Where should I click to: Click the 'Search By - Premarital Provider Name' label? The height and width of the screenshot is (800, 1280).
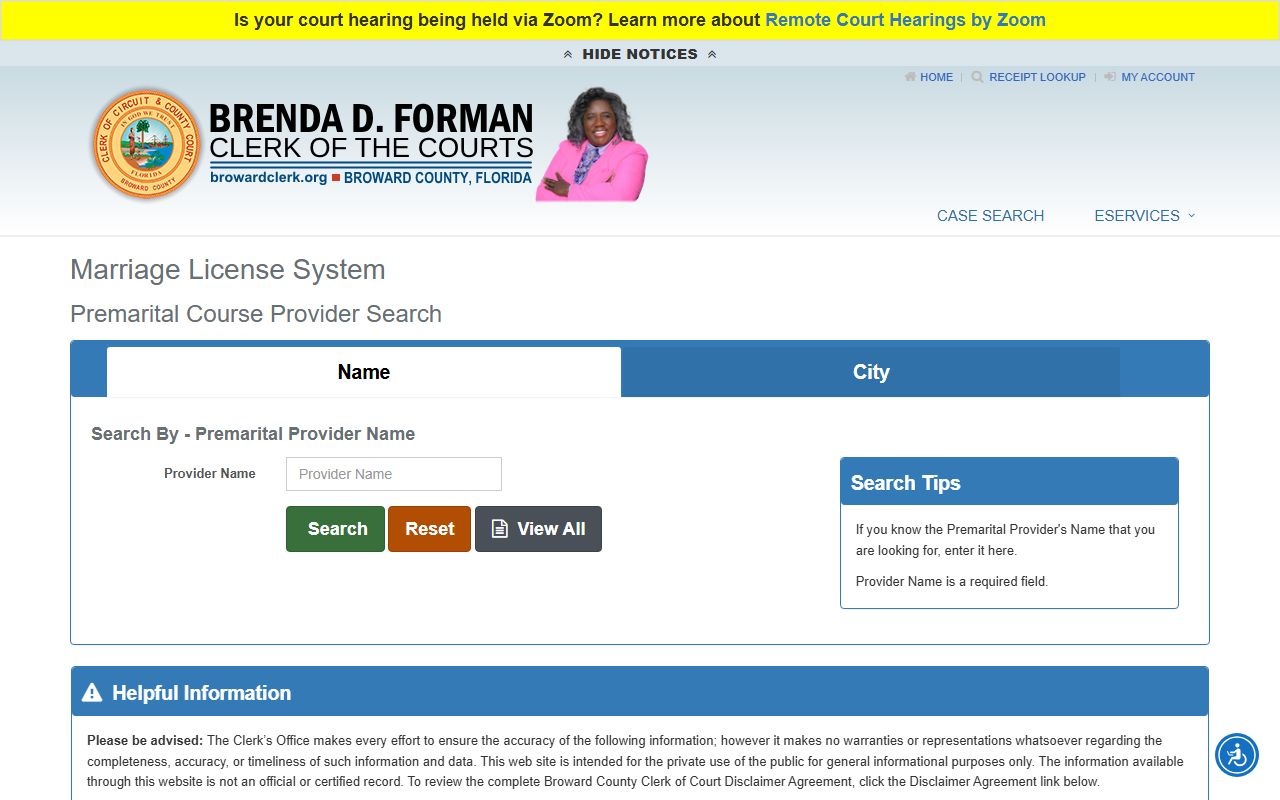click(x=253, y=434)
